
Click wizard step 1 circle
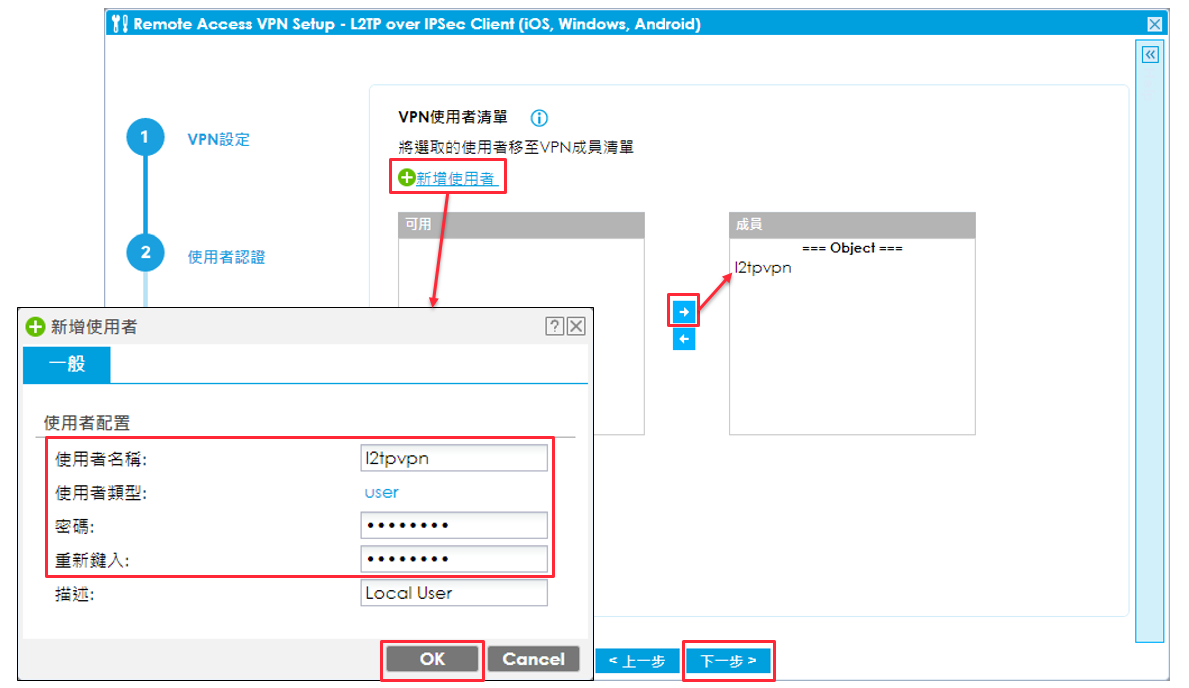[145, 137]
